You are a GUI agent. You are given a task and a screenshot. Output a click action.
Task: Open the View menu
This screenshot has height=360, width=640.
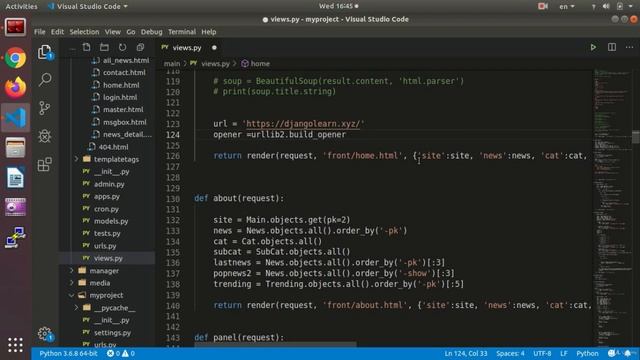[112, 32]
